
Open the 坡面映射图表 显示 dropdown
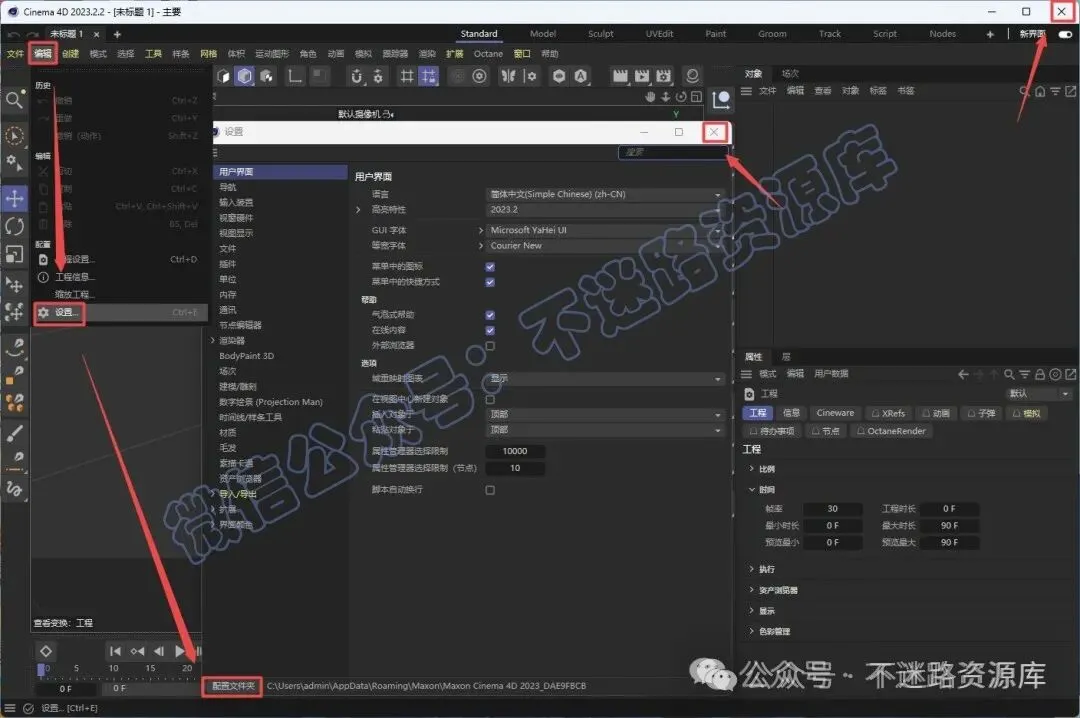[605, 378]
